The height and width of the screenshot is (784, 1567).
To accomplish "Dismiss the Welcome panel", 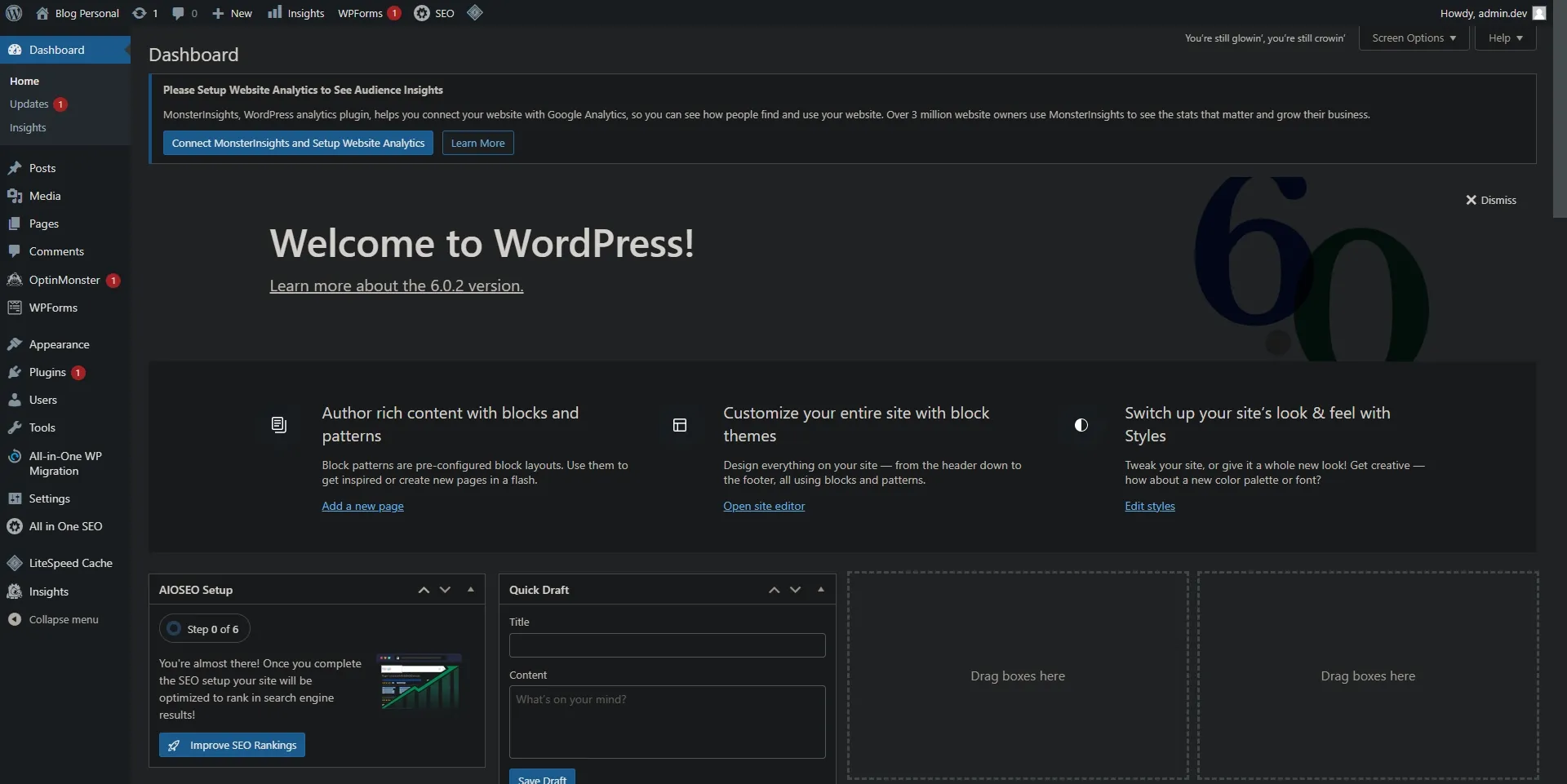I will coord(1491,200).
